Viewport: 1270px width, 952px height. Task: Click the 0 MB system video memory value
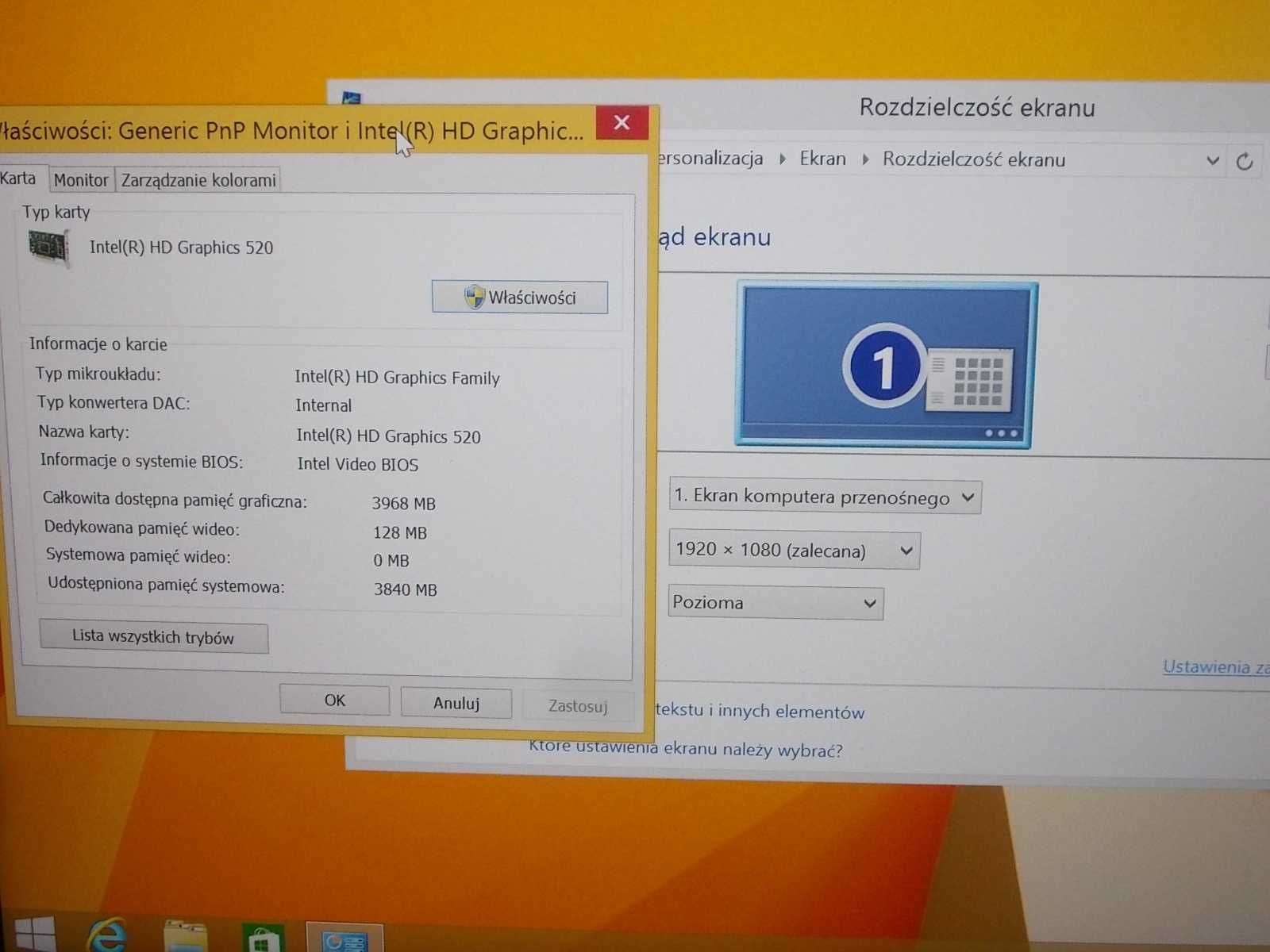(391, 561)
